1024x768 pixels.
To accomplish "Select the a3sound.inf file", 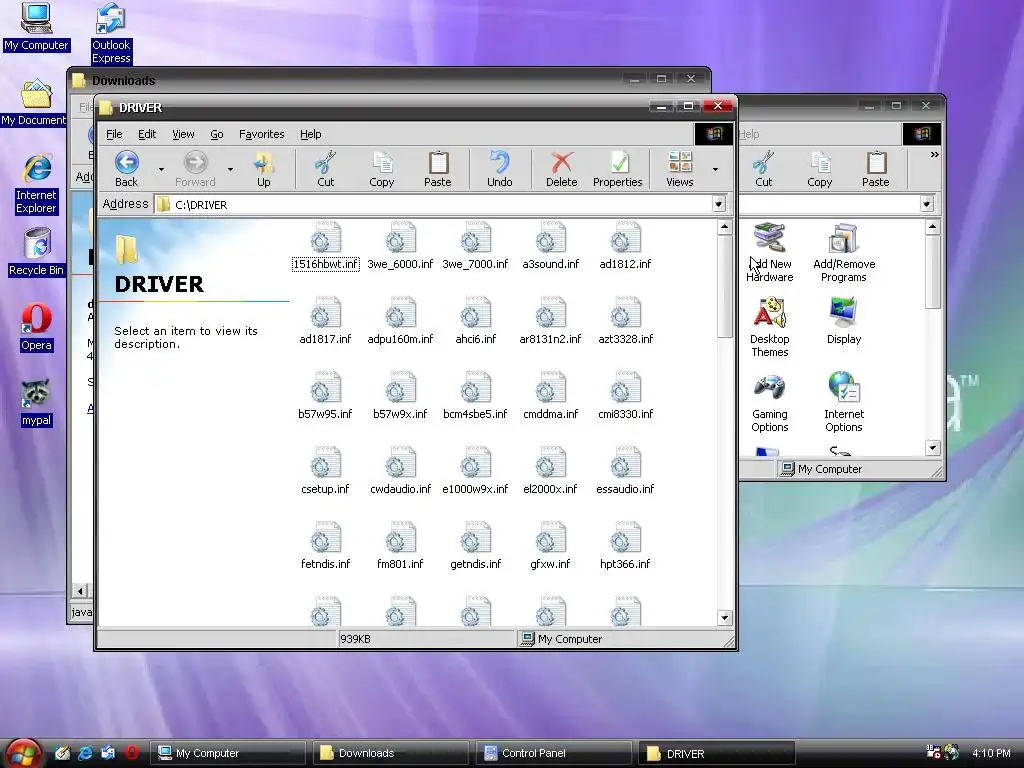I will 551,247.
